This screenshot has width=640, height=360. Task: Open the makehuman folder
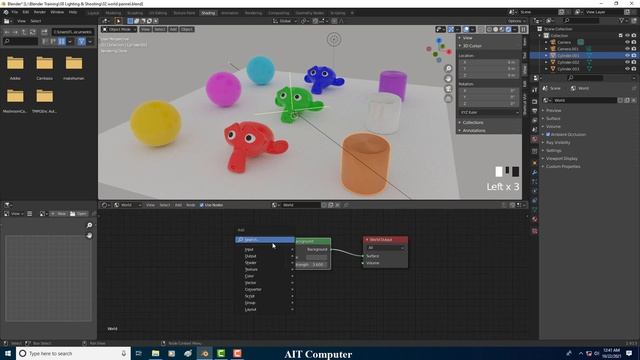(x=74, y=67)
